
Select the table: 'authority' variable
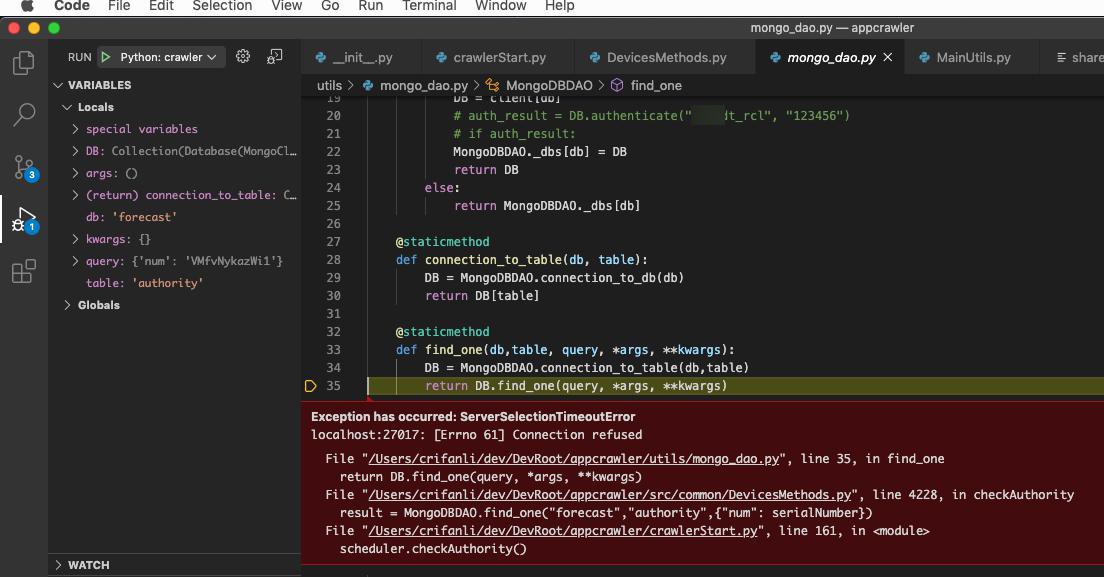[x=144, y=283]
